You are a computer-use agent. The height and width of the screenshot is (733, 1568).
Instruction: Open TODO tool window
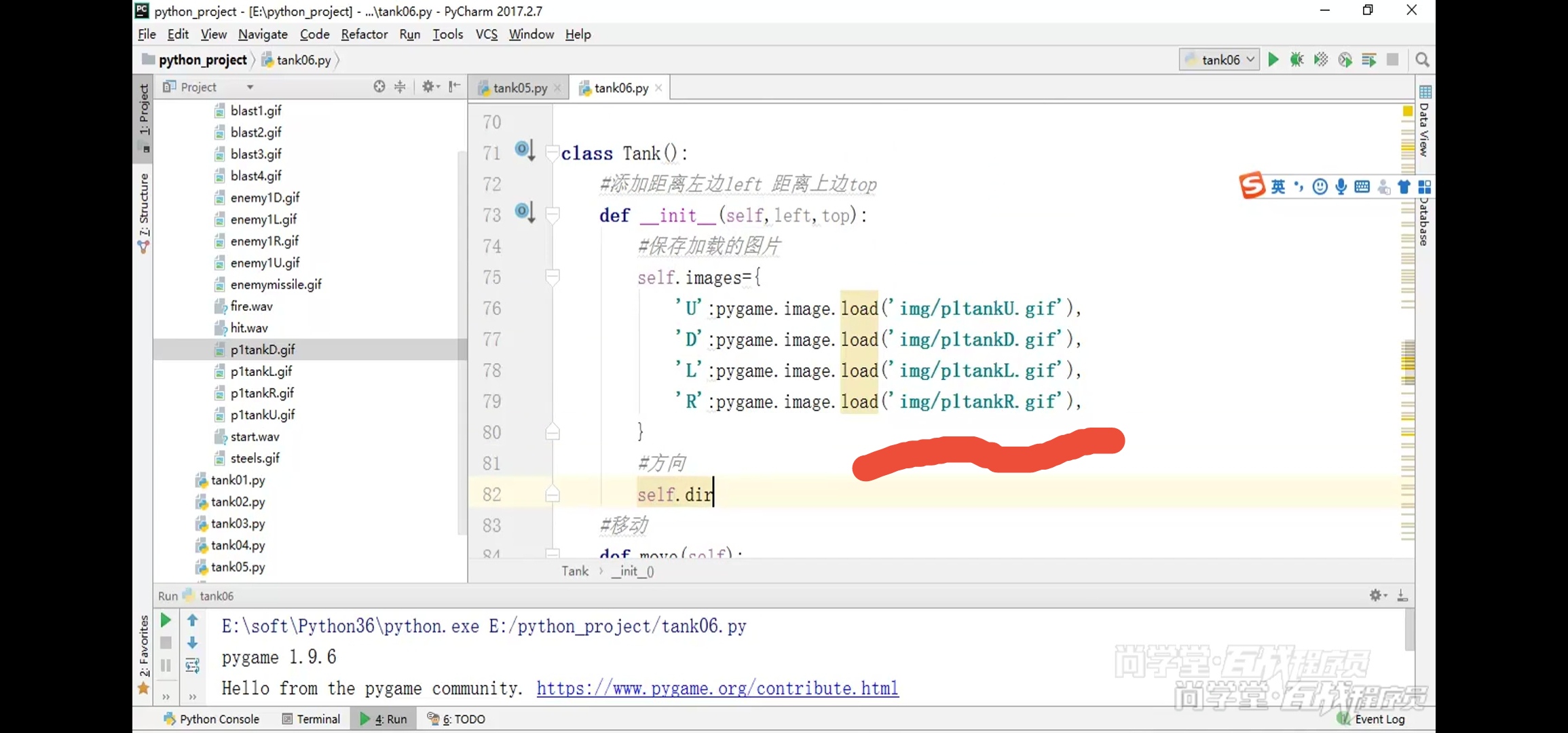[x=455, y=719]
